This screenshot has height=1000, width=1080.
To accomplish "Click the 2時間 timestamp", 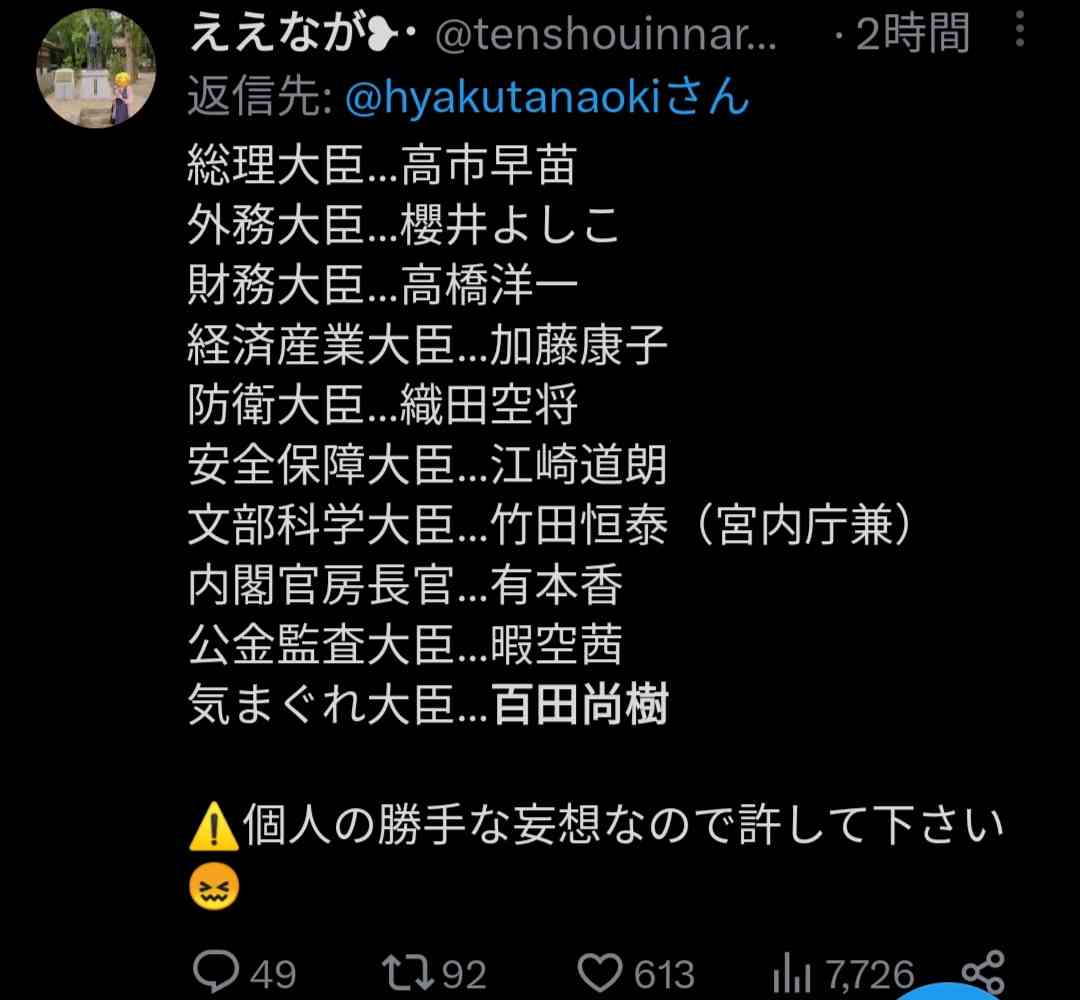I will click(x=913, y=33).
